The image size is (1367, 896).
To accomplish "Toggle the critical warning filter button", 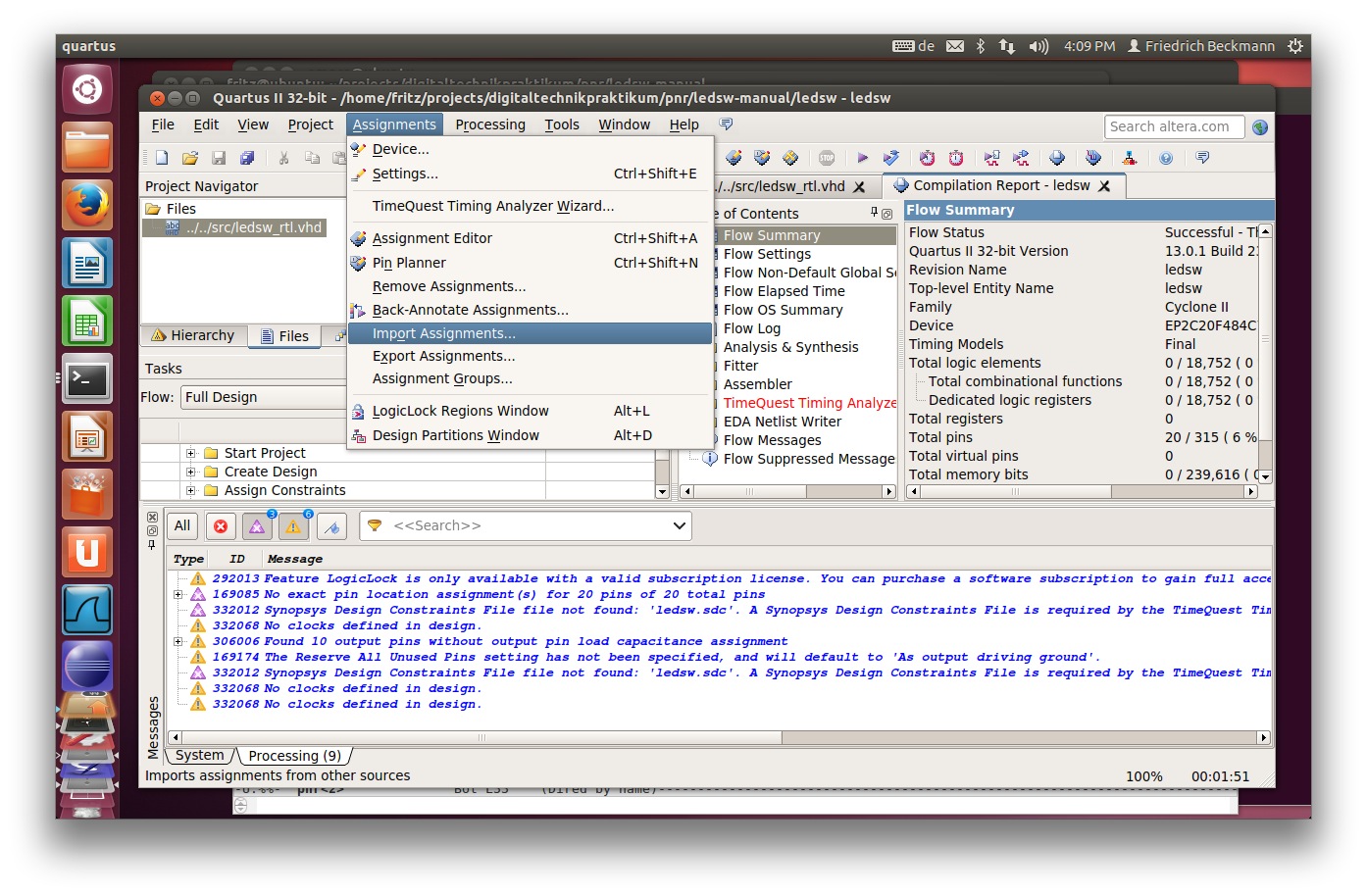I will coord(257,526).
